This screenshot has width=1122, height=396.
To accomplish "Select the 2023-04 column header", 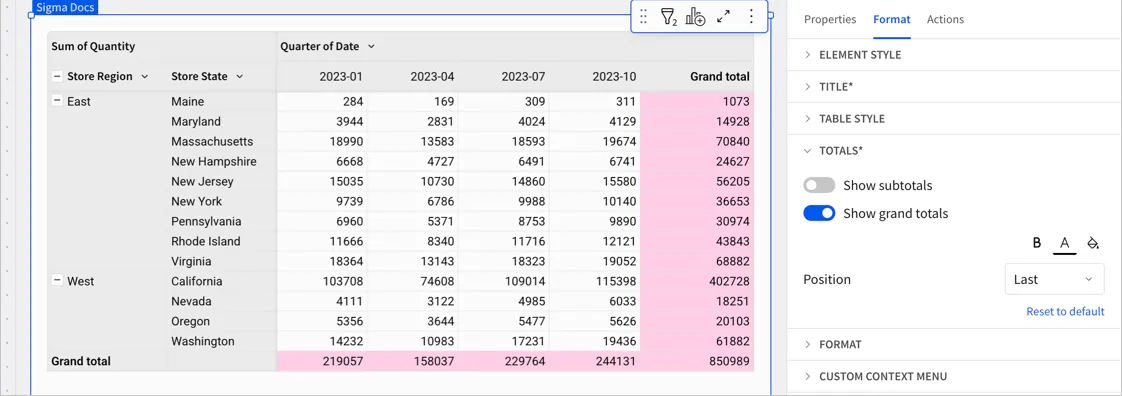I will click(x=413, y=77).
